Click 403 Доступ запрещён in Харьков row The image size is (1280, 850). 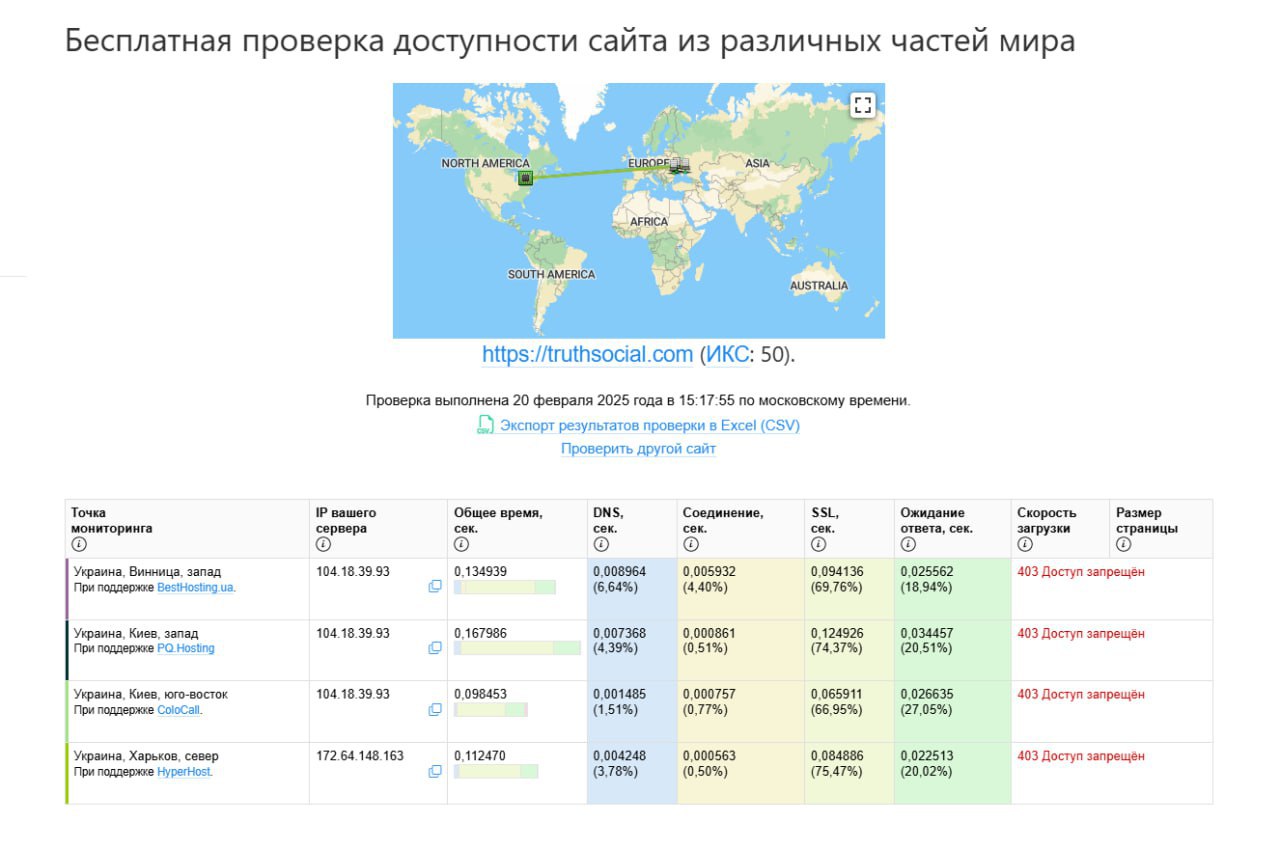(1081, 756)
